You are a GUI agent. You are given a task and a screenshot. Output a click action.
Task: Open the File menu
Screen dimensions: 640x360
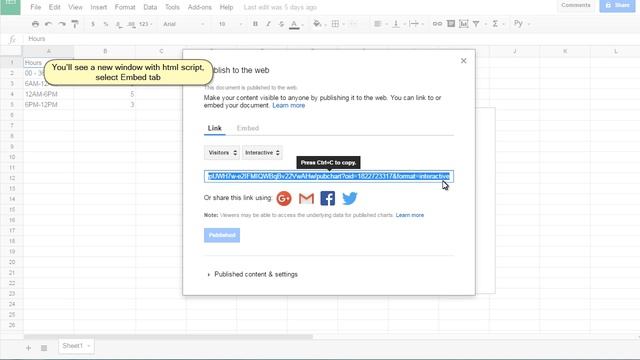click(x=36, y=7)
